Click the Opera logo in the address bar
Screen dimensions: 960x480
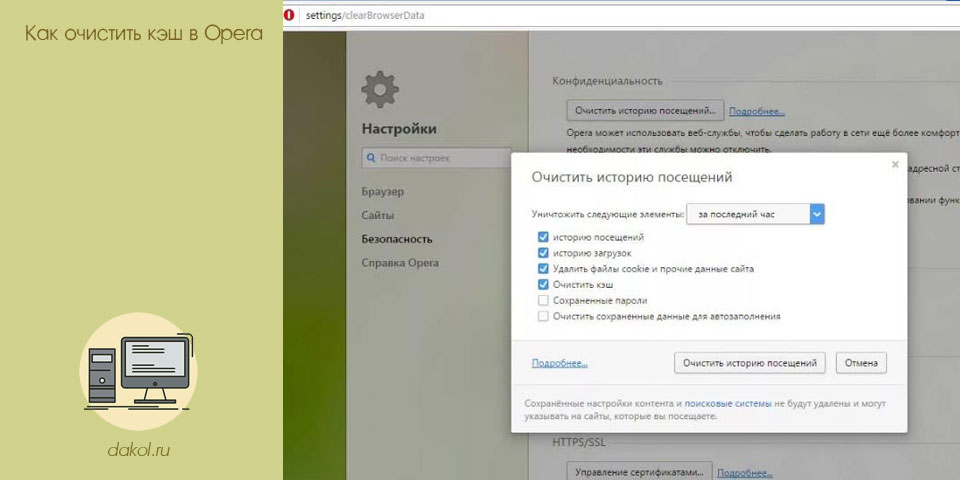290,15
